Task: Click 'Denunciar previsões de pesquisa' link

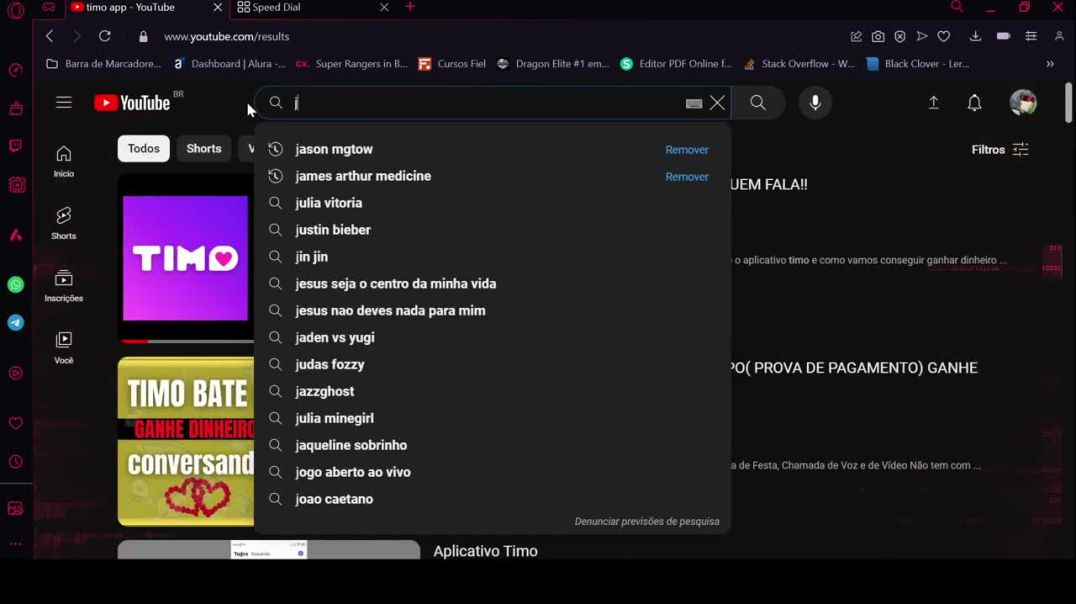Action: tap(647, 522)
